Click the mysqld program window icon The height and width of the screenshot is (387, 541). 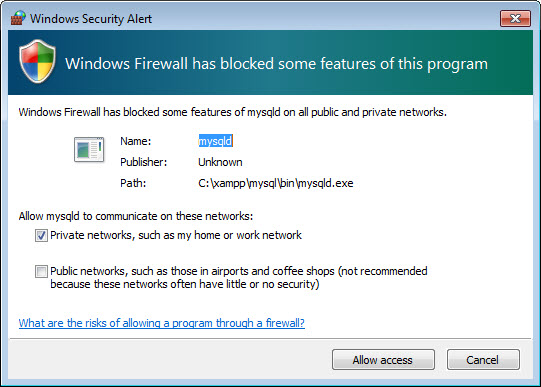point(89,149)
